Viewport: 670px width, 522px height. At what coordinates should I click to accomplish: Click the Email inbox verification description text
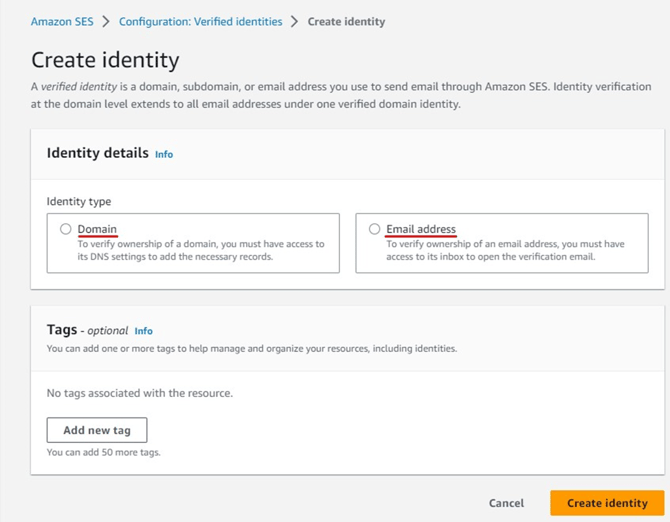click(x=505, y=249)
